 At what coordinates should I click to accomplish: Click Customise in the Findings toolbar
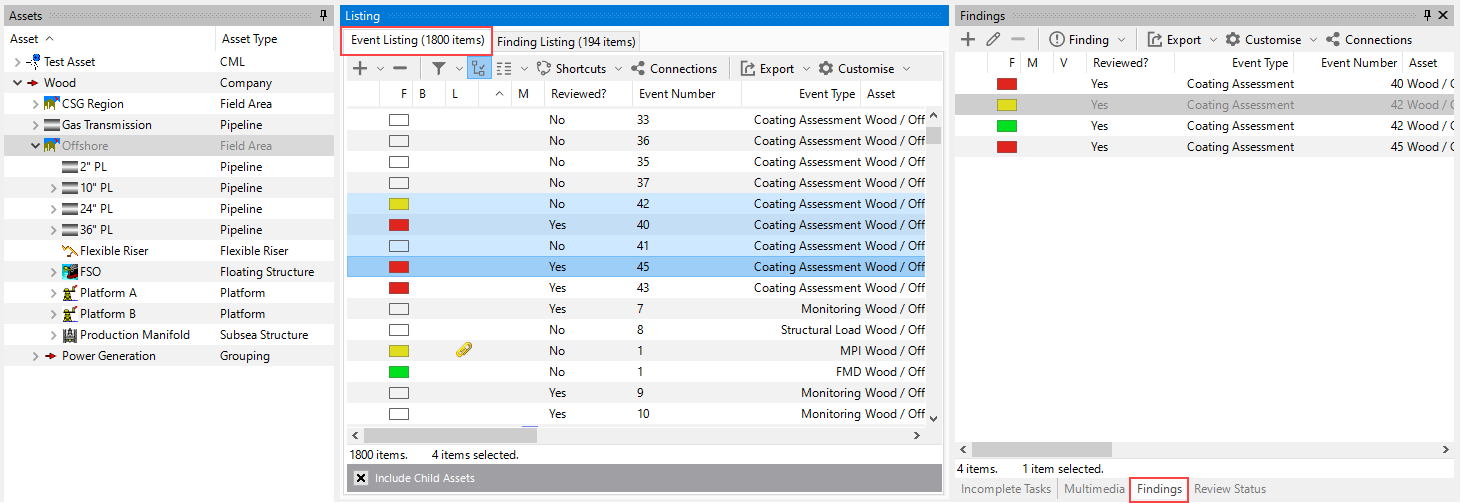[x=1263, y=40]
